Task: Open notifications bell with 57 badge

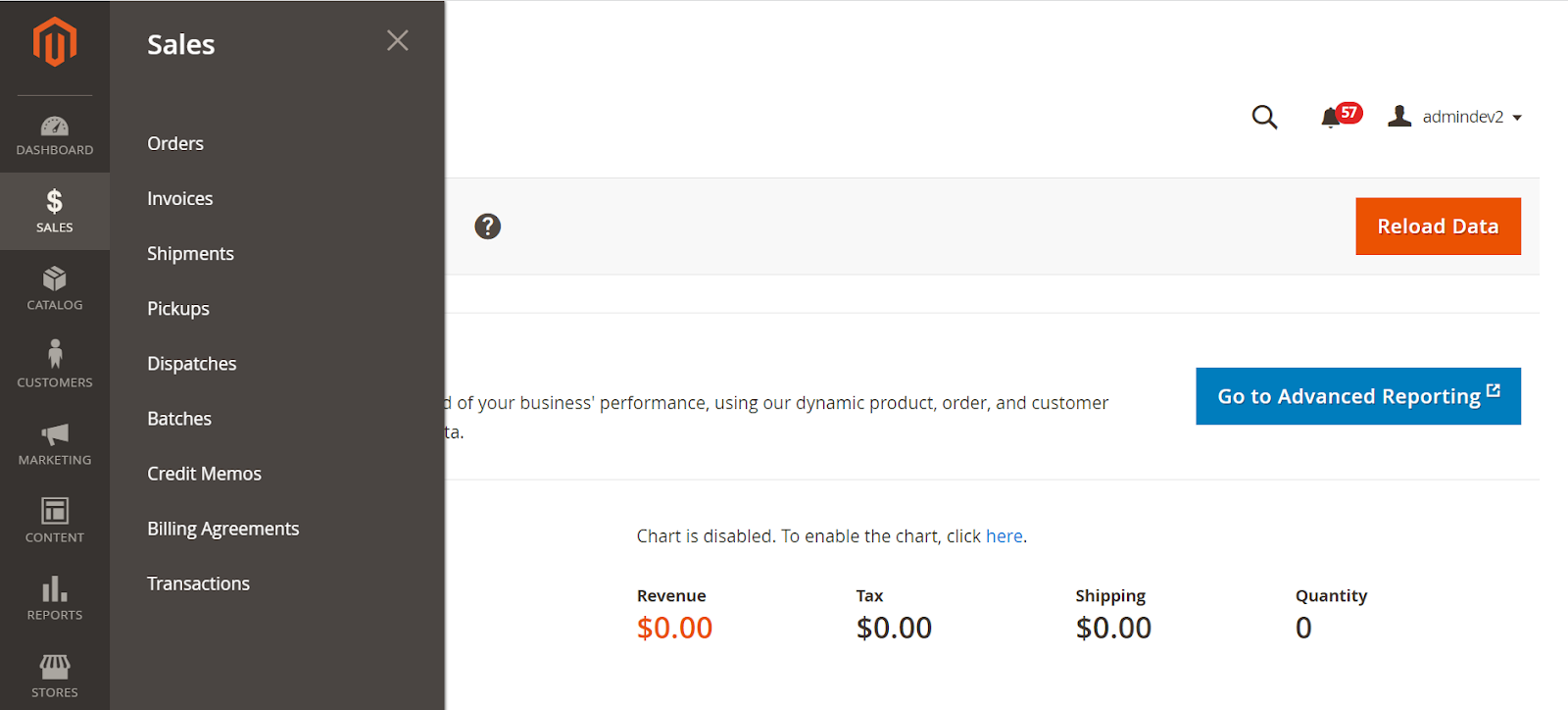Action: tap(1331, 118)
